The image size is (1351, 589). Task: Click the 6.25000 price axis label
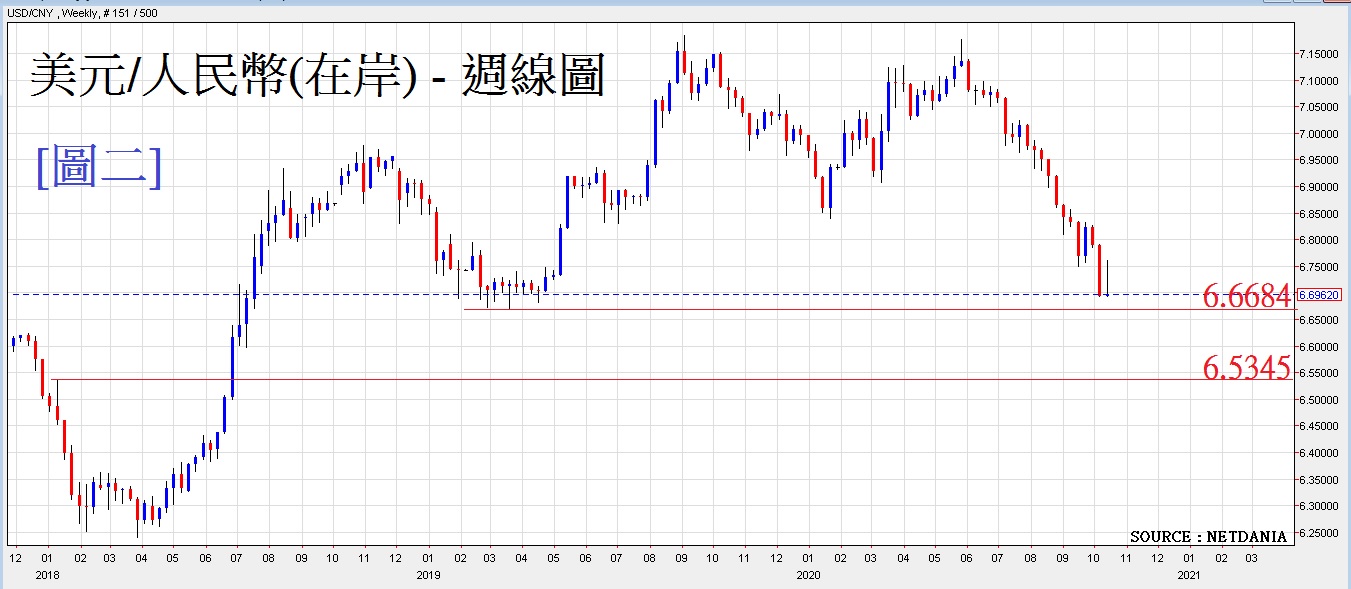(x=1320, y=533)
